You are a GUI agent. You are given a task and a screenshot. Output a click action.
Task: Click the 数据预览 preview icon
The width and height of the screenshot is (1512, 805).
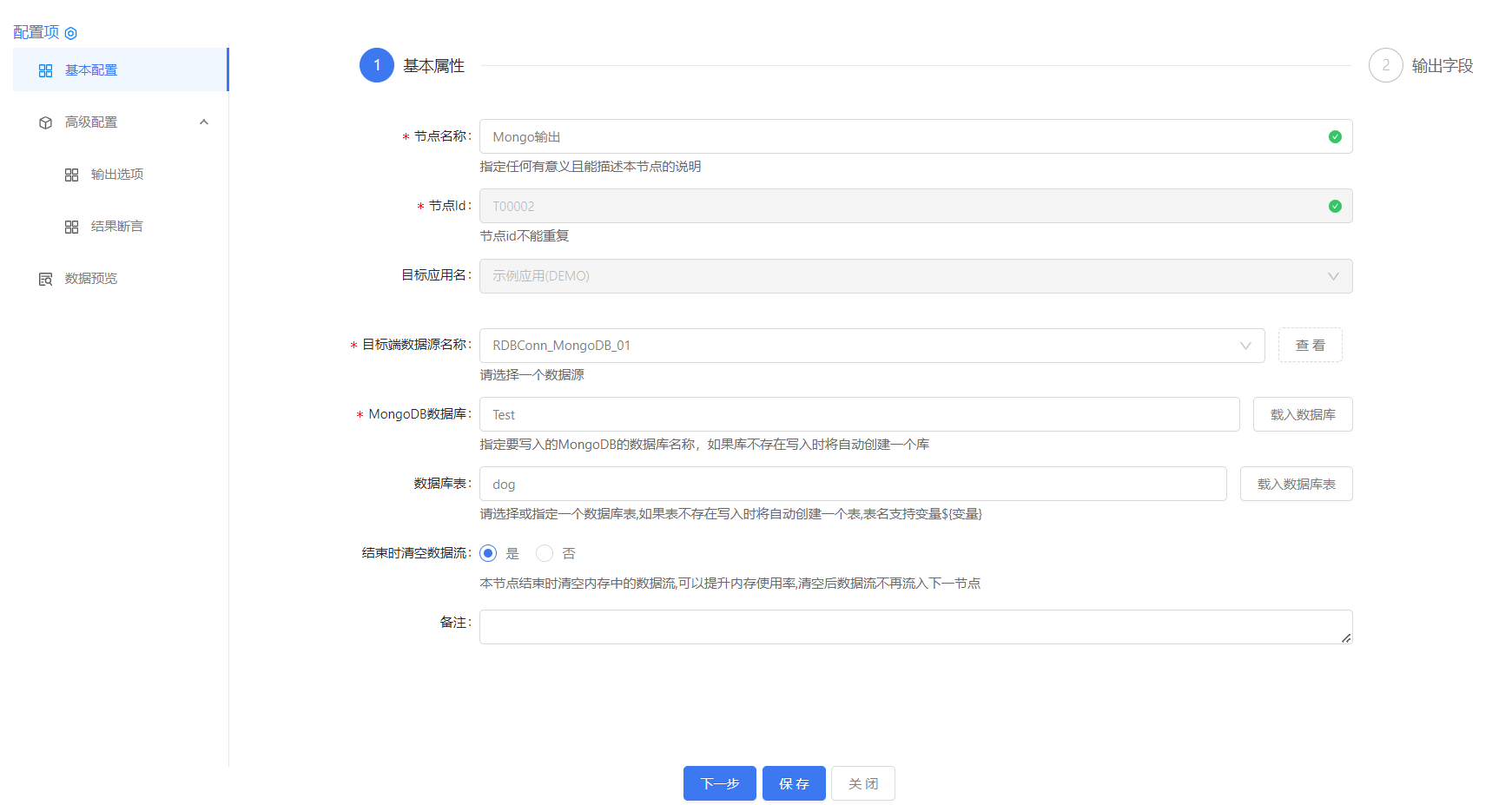tap(46, 279)
